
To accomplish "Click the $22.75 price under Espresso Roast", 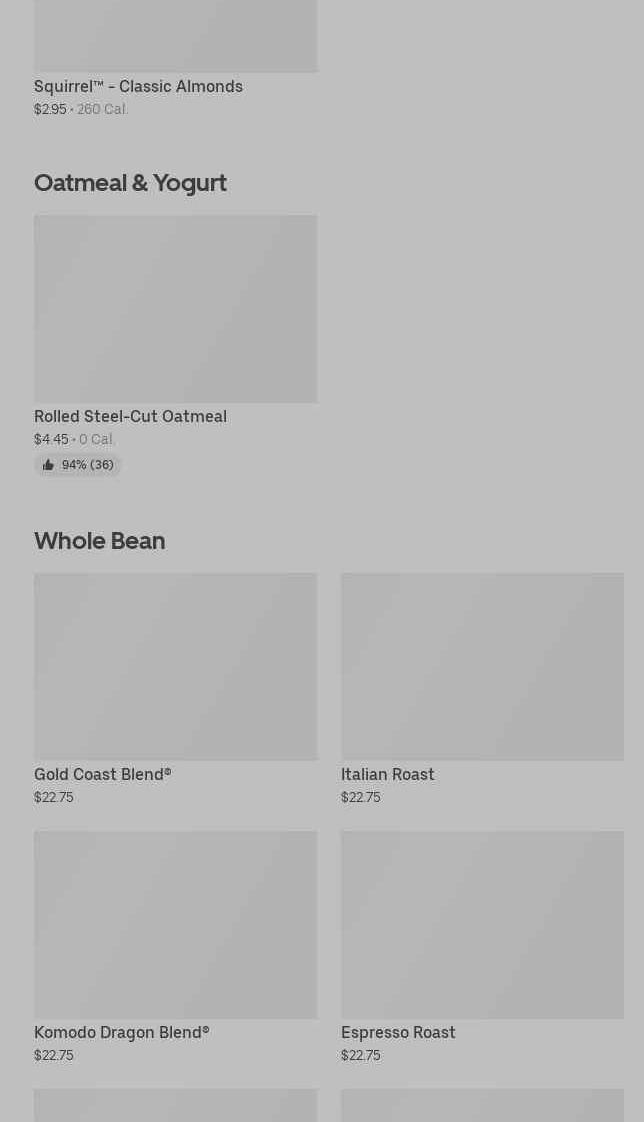I will point(360,1055).
